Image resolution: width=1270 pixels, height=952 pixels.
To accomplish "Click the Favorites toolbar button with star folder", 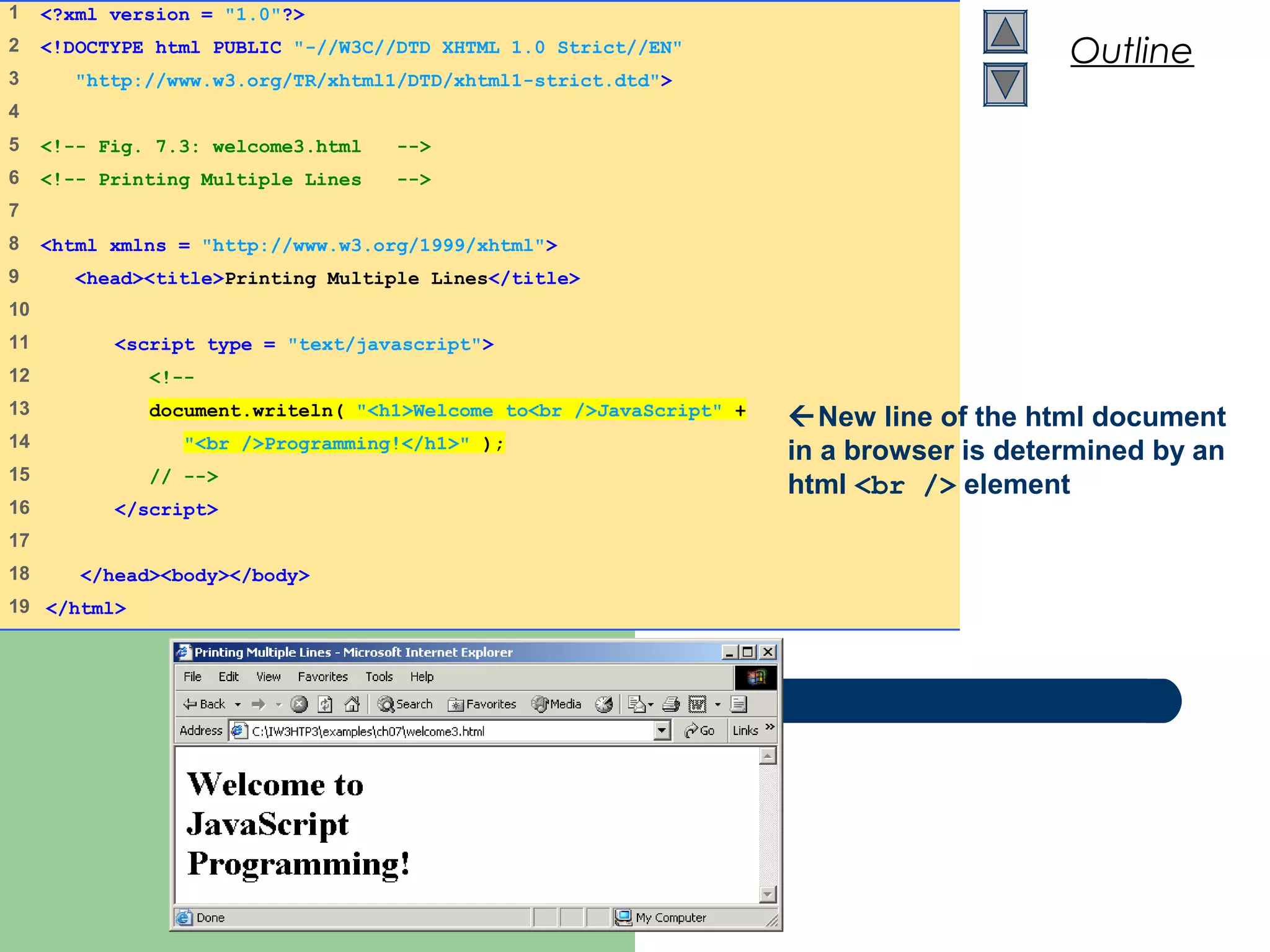I will coord(482,704).
